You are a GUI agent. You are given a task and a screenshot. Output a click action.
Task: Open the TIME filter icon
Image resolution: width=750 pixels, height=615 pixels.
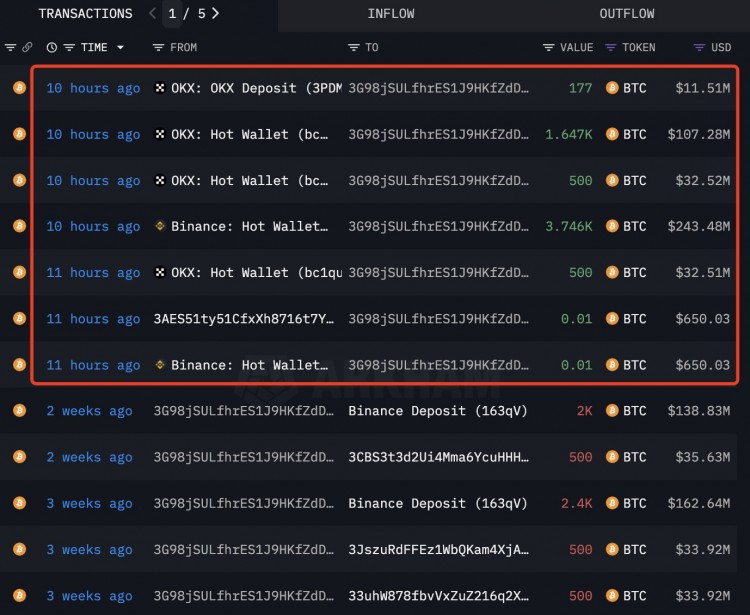(69, 47)
